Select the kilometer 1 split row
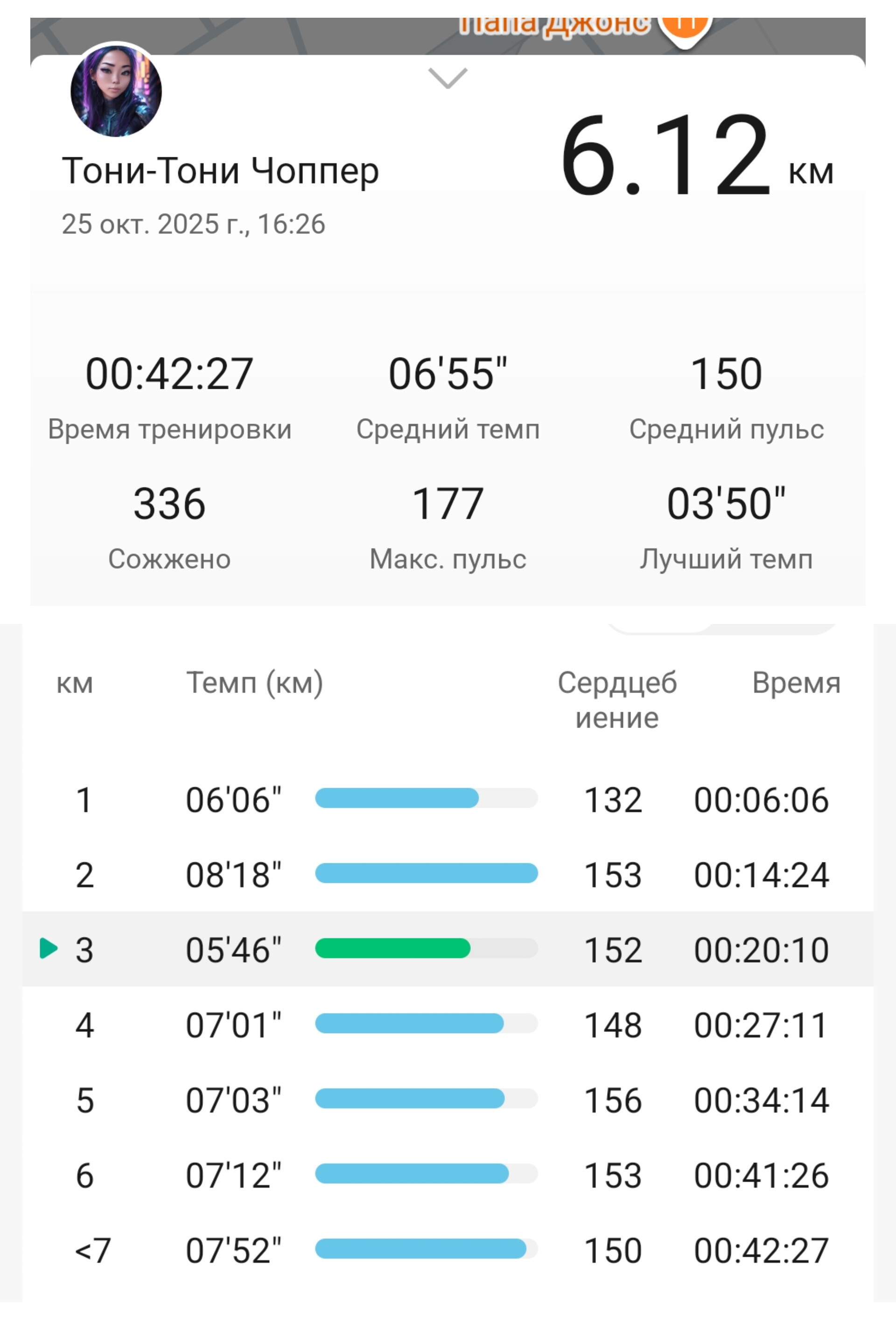Screen dimensions: 896x1344 [448, 798]
